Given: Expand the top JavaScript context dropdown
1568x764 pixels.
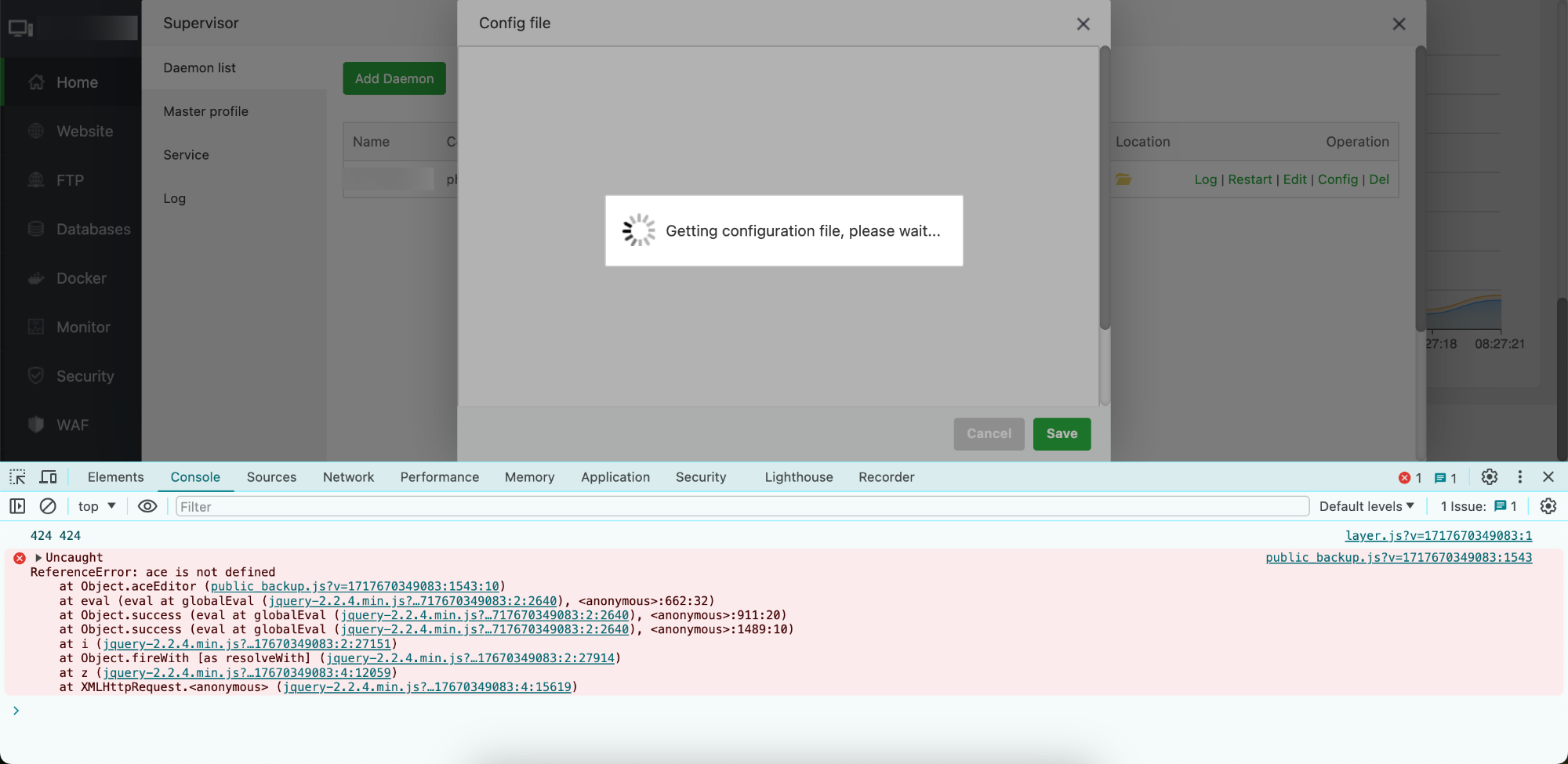Looking at the screenshot, I should [x=96, y=506].
